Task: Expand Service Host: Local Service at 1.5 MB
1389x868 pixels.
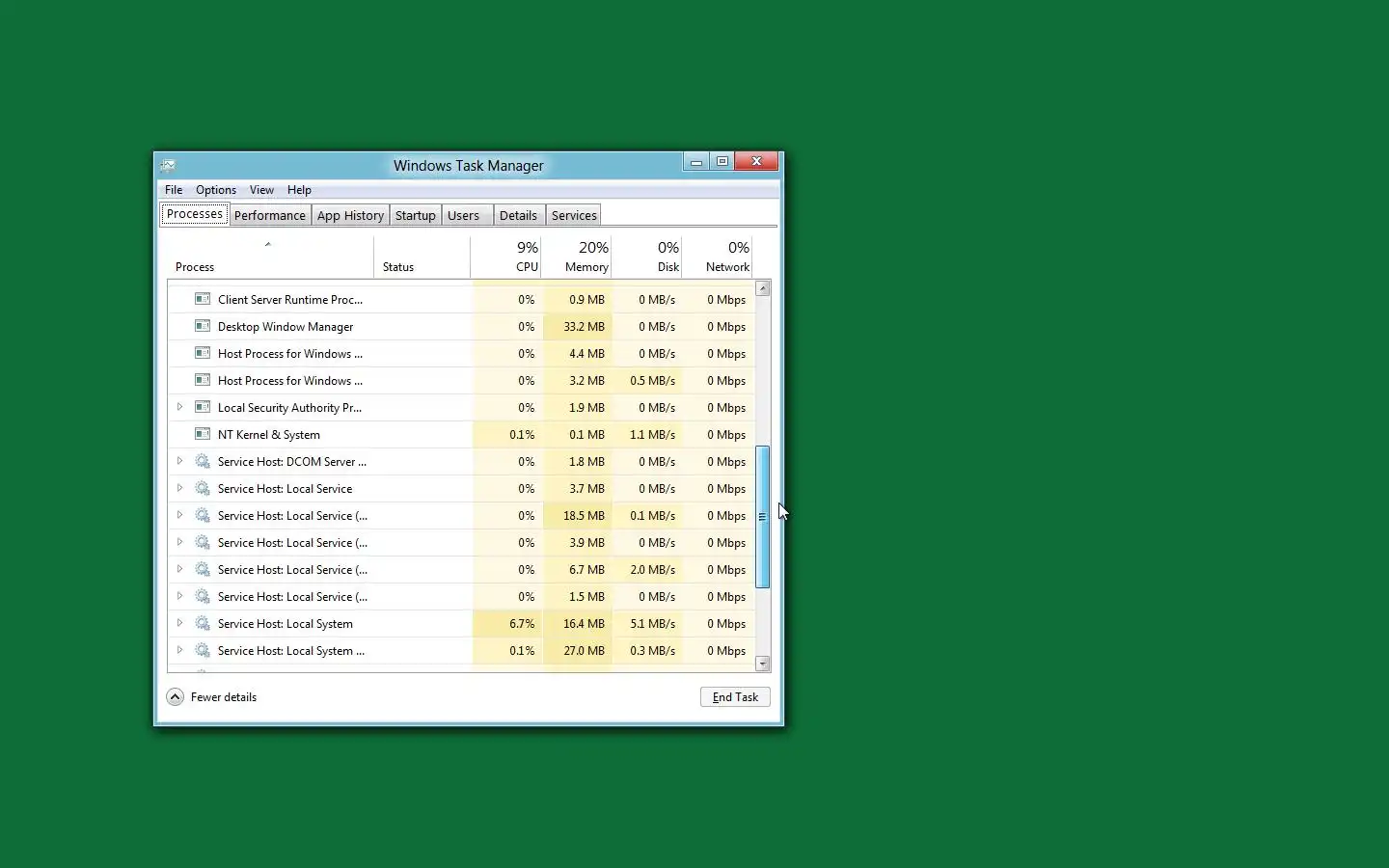Action: pos(179,596)
